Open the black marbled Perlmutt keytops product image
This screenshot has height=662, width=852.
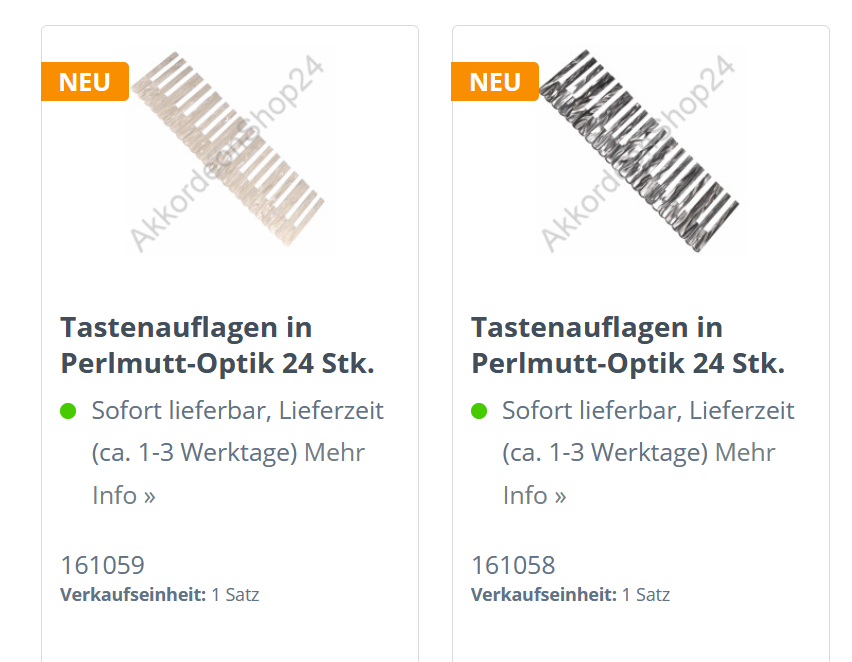click(640, 151)
